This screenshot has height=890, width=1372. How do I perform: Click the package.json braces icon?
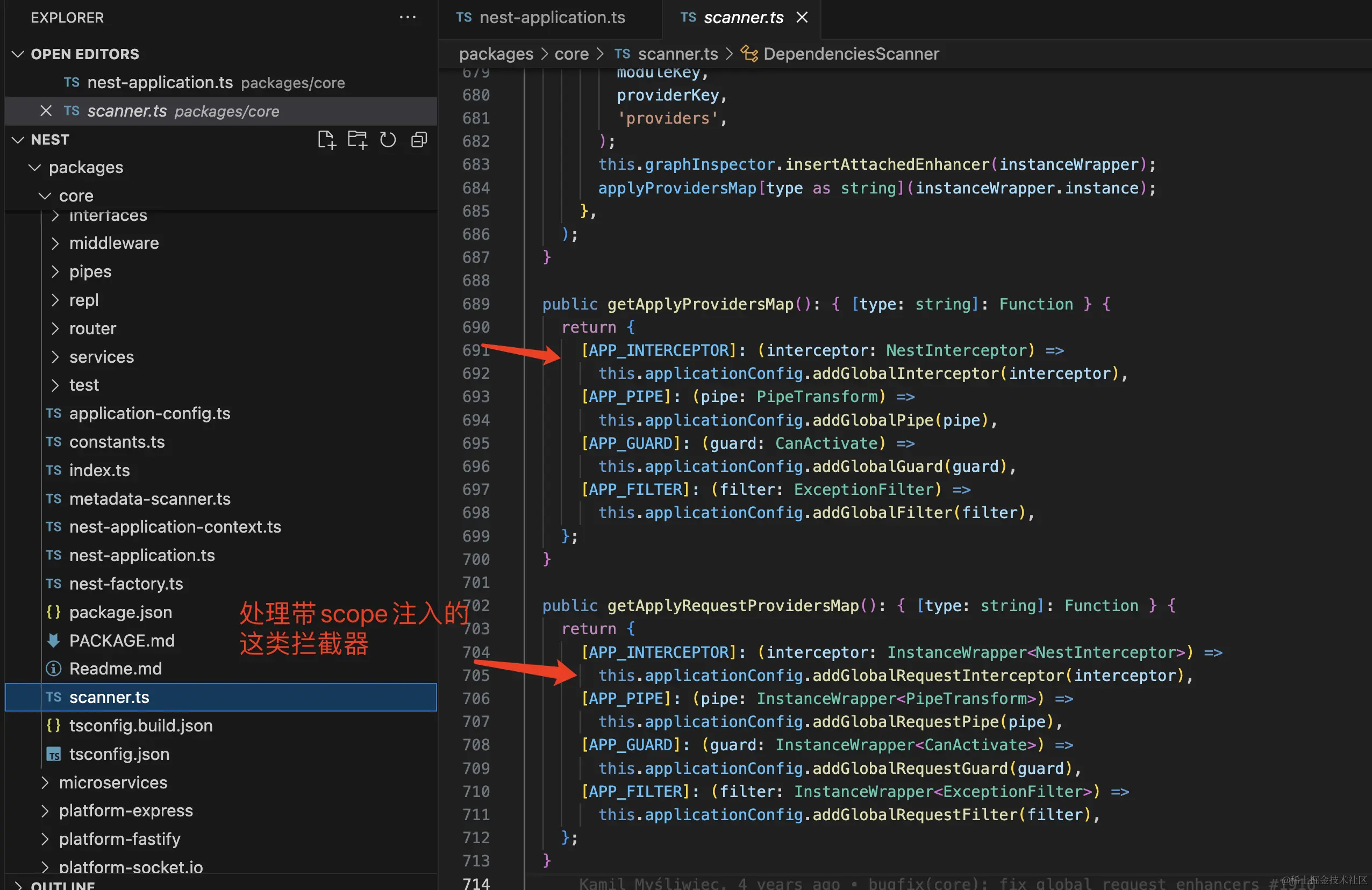[x=54, y=612]
